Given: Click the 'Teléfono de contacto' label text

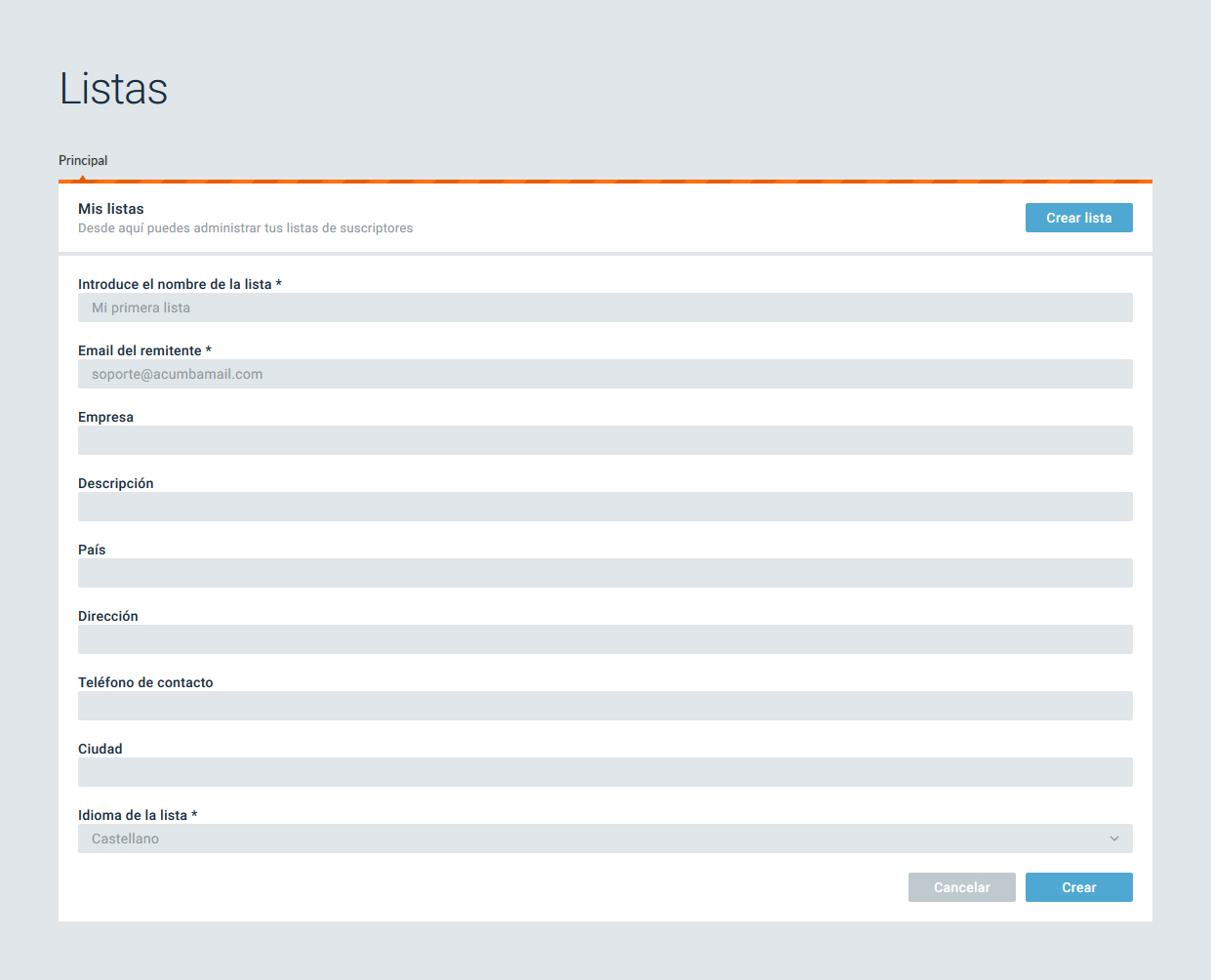Looking at the screenshot, I should 145,682.
